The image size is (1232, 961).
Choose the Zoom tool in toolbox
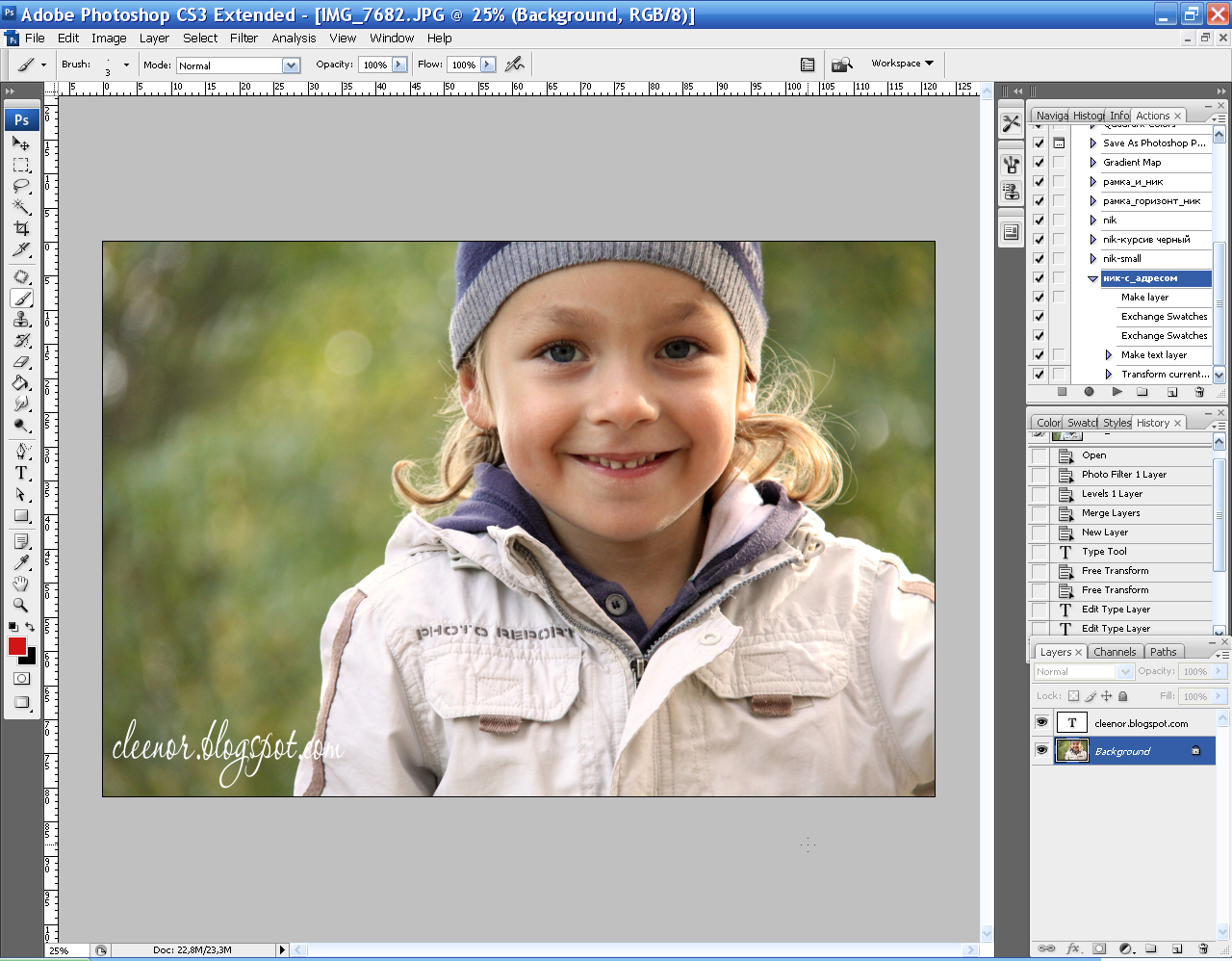[21, 605]
